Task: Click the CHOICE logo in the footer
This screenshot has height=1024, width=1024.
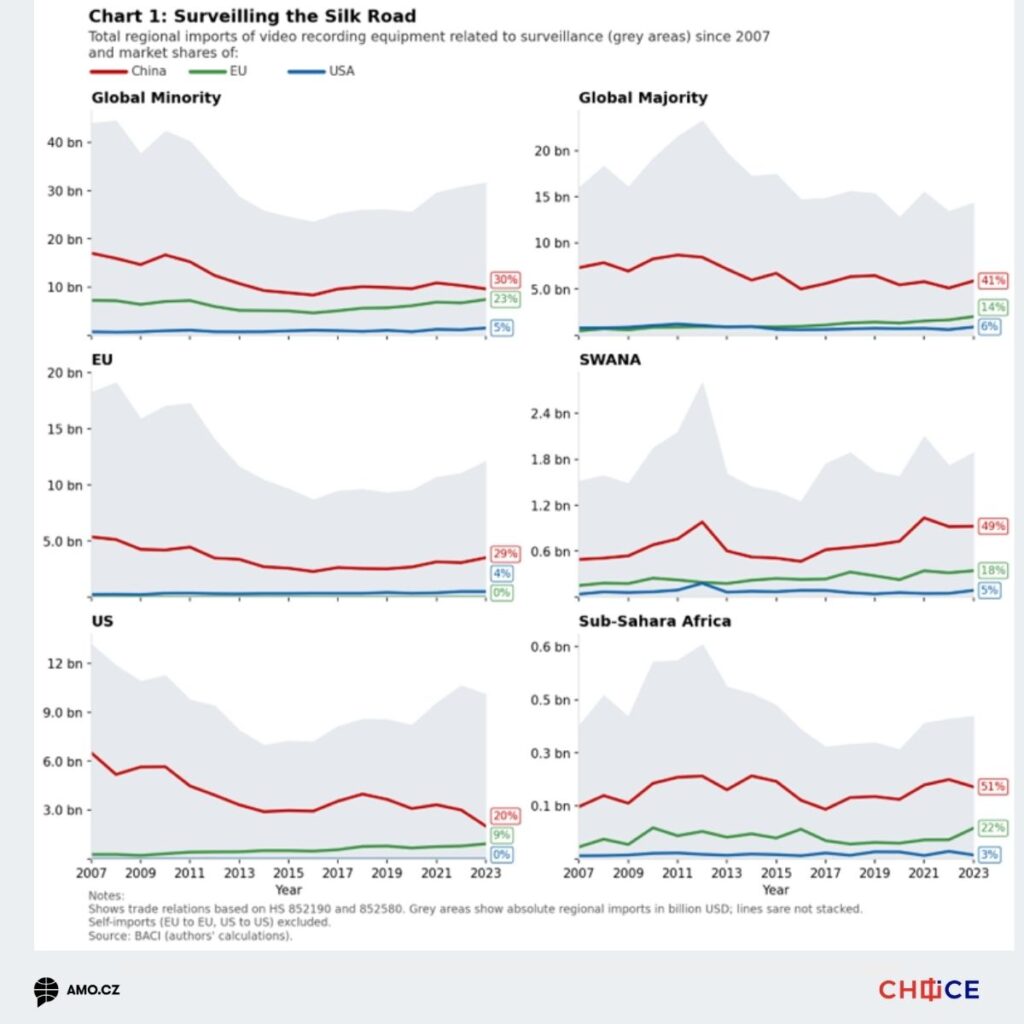Action: (929, 990)
